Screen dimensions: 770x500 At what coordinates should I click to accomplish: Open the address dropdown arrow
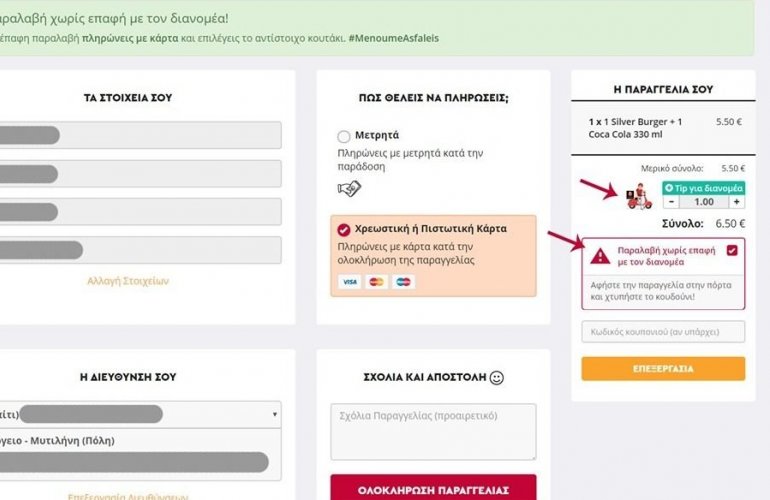pyautogui.click(x=275, y=414)
